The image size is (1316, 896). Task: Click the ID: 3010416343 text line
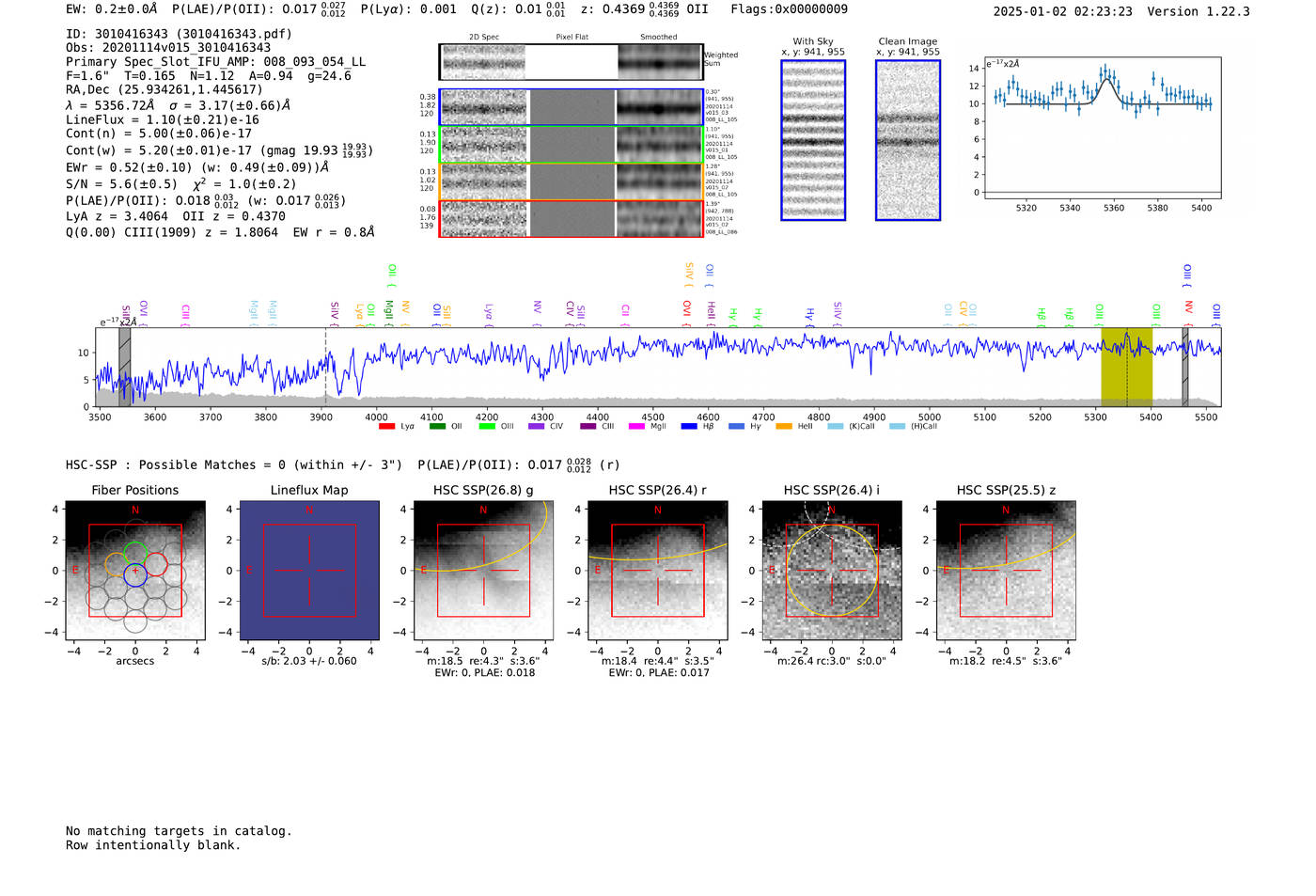point(180,34)
